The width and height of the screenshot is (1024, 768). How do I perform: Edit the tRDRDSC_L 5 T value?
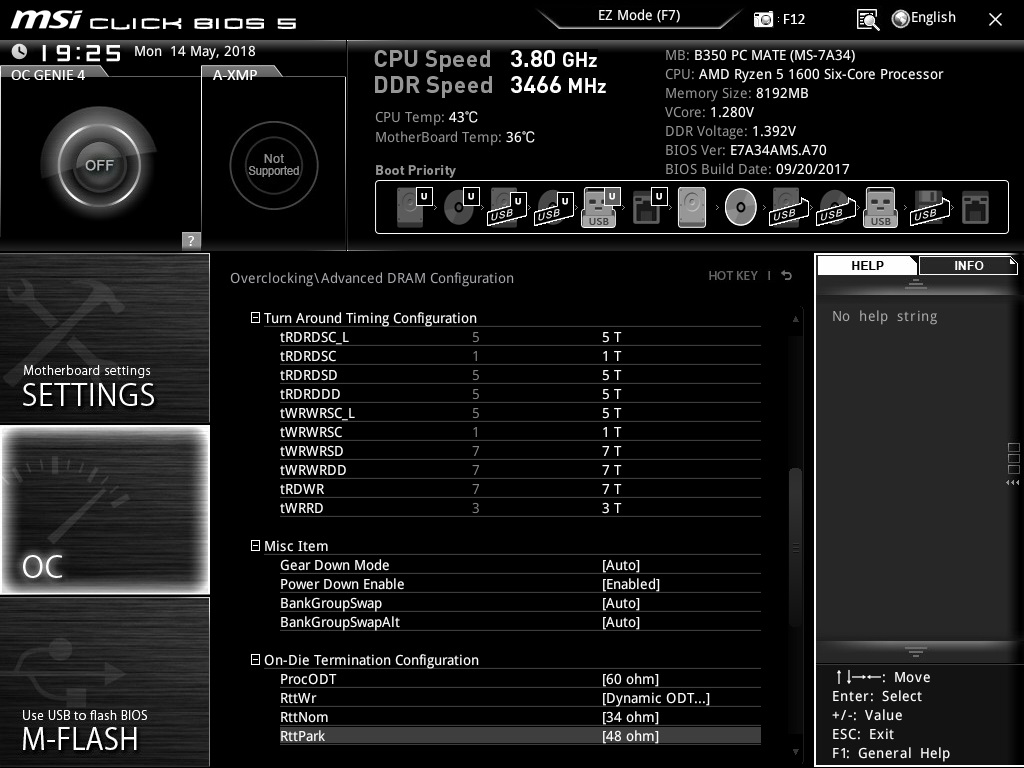coord(611,337)
